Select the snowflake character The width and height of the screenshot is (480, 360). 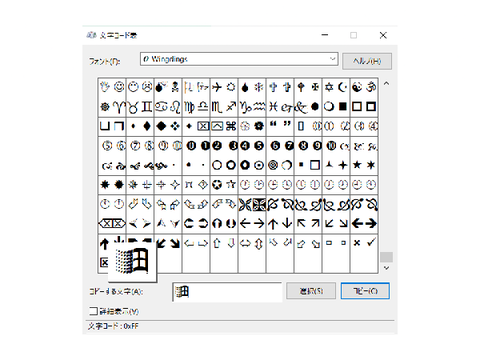[x=259, y=87]
